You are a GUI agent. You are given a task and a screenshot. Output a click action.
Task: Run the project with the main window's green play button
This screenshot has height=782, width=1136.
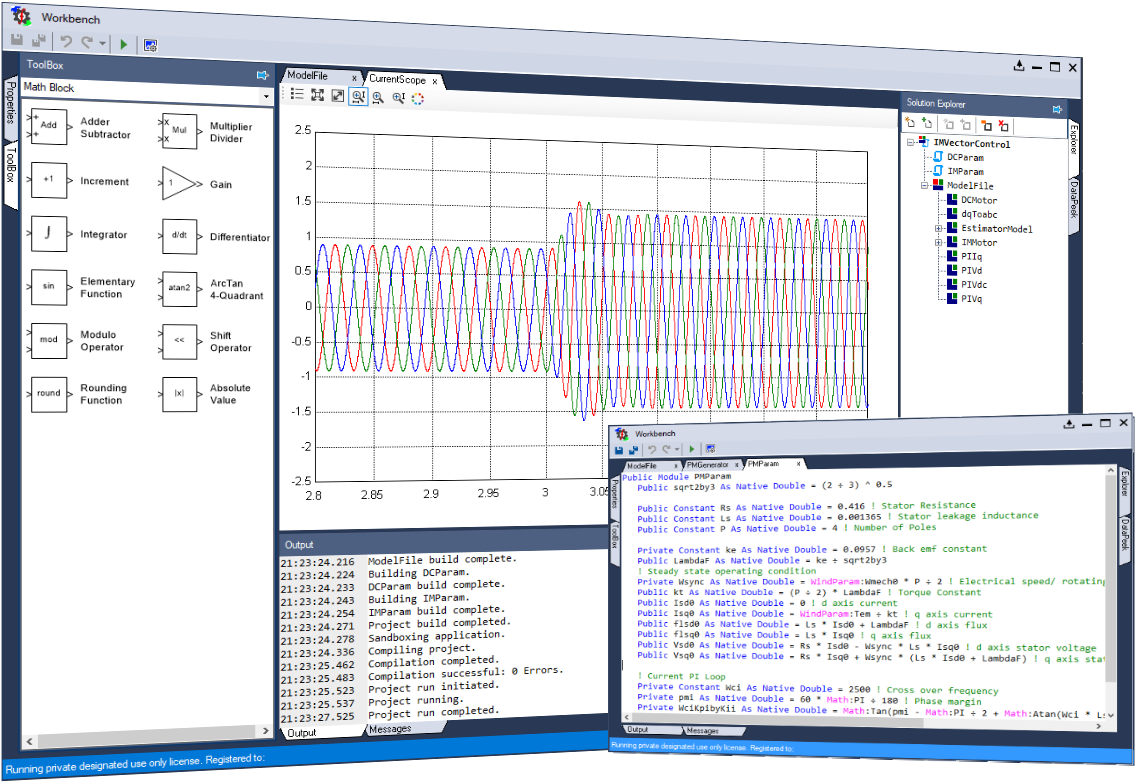pos(124,44)
